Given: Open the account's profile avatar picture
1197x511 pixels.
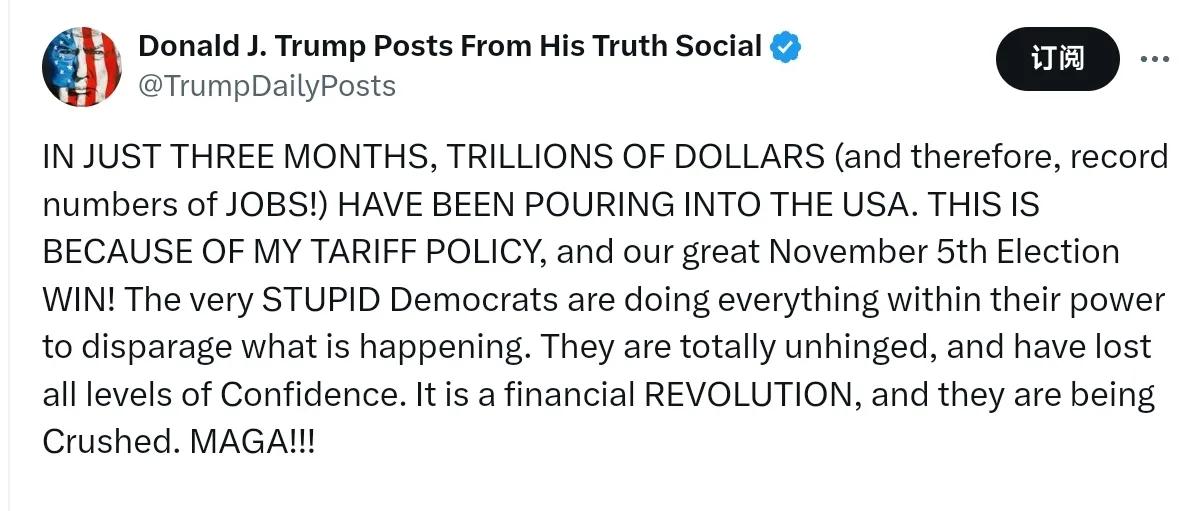Looking at the screenshot, I should pyautogui.click(x=81, y=67).
